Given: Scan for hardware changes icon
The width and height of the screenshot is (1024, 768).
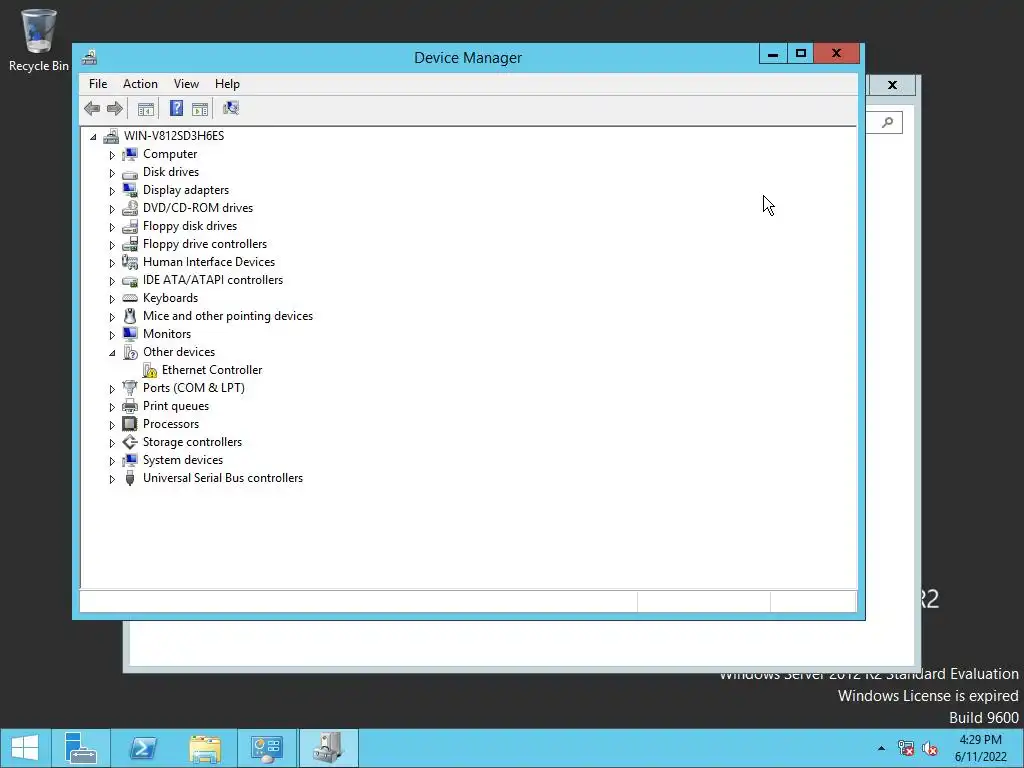Looking at the screenshot, I should (x=231, y=108).
